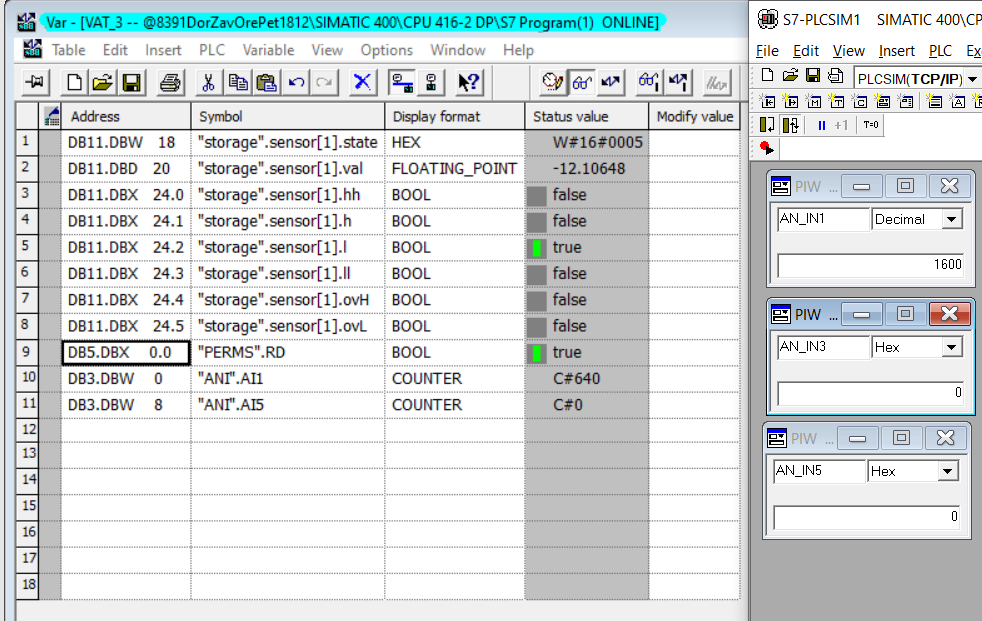The image size is (982, 621).
Task: Open the trigger settings icon
Action: click(x=553, y=83)
